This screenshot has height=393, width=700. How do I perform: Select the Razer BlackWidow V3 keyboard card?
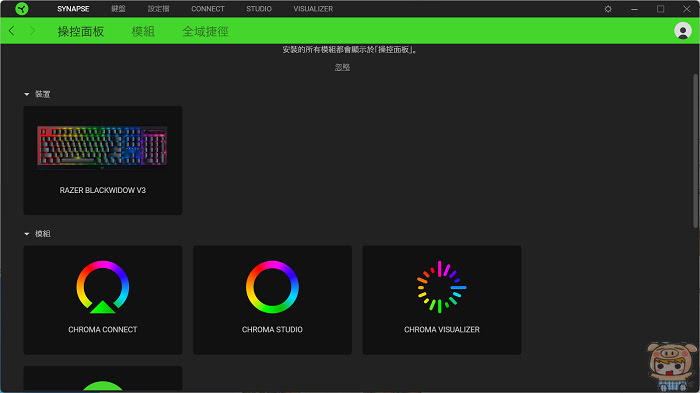103,160
